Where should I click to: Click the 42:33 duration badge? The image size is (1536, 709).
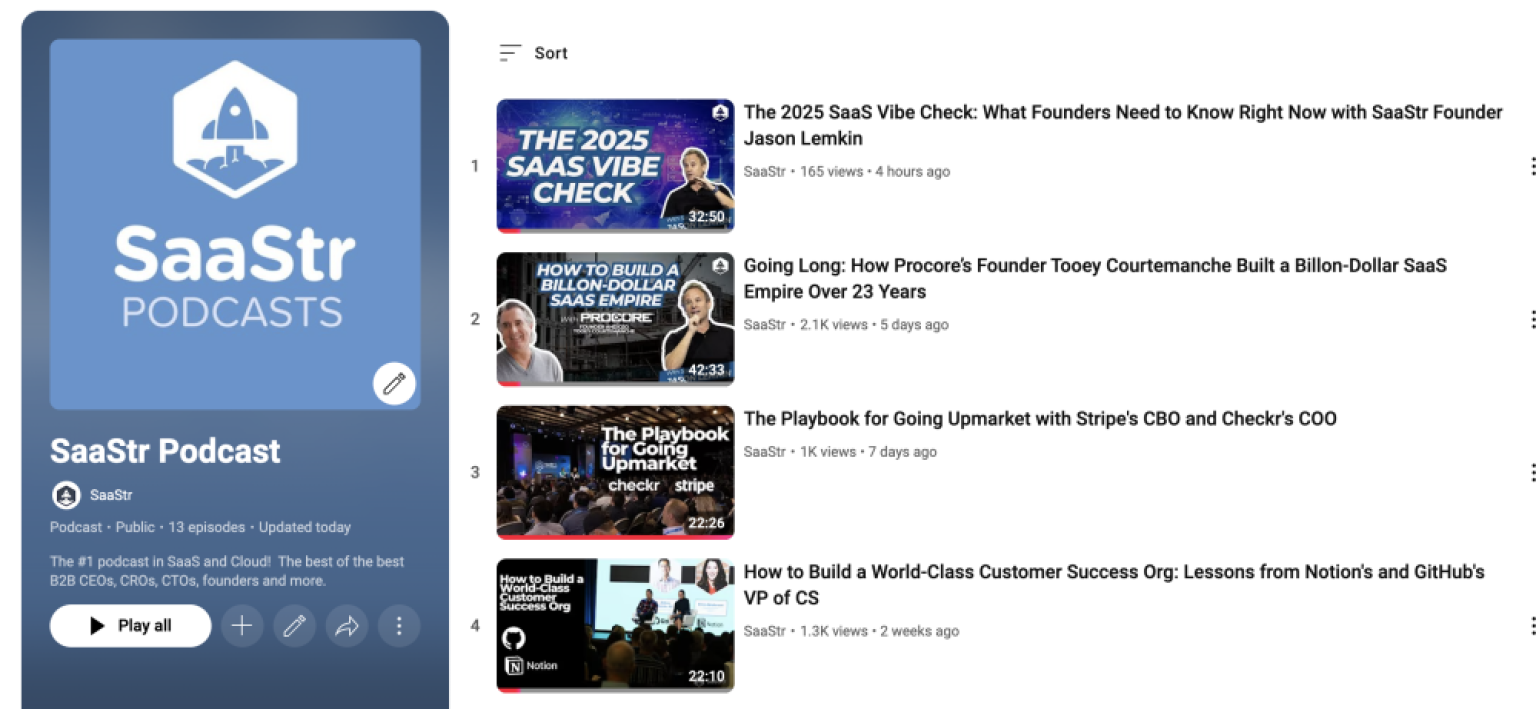click(x=706, y=370)
